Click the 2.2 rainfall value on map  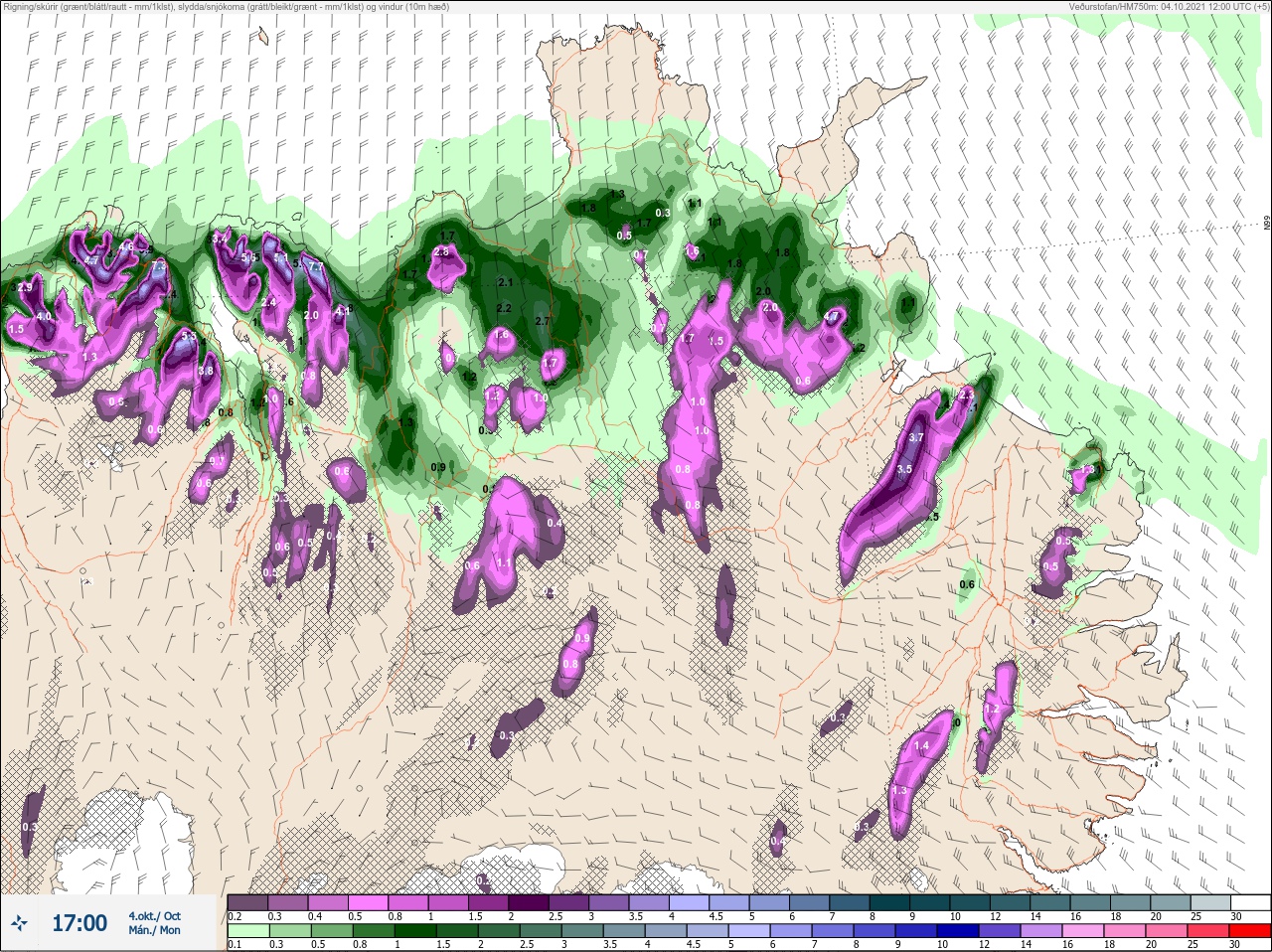504,309
